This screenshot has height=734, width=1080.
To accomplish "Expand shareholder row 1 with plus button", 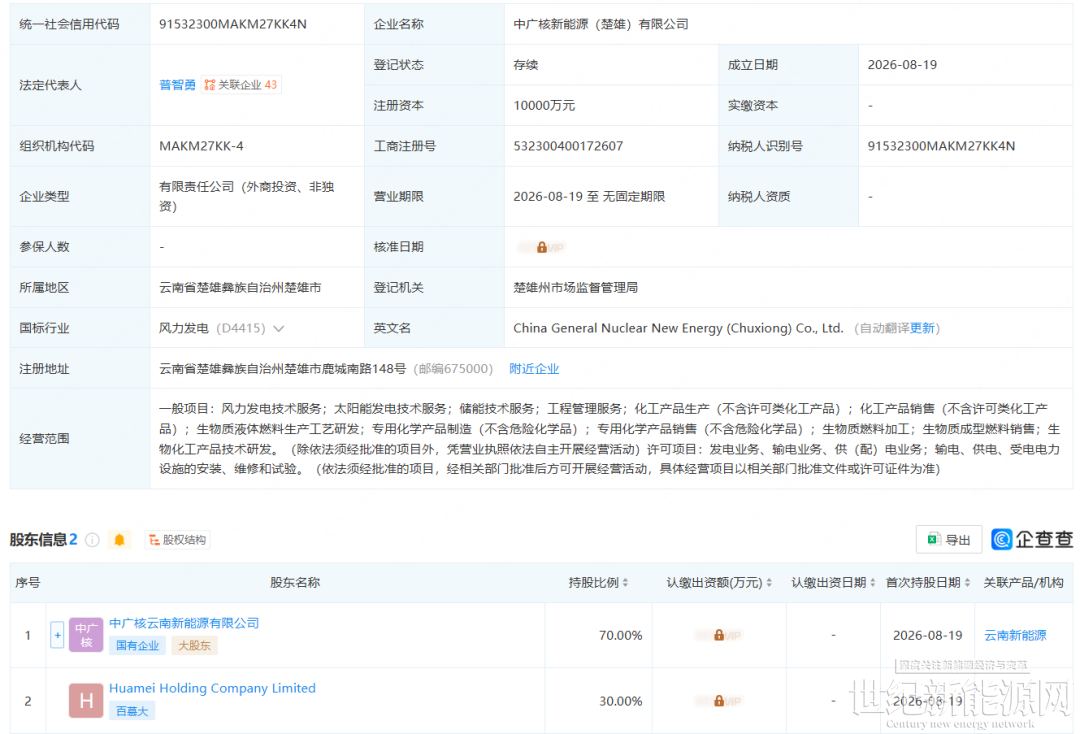I will tap(57, 635).
